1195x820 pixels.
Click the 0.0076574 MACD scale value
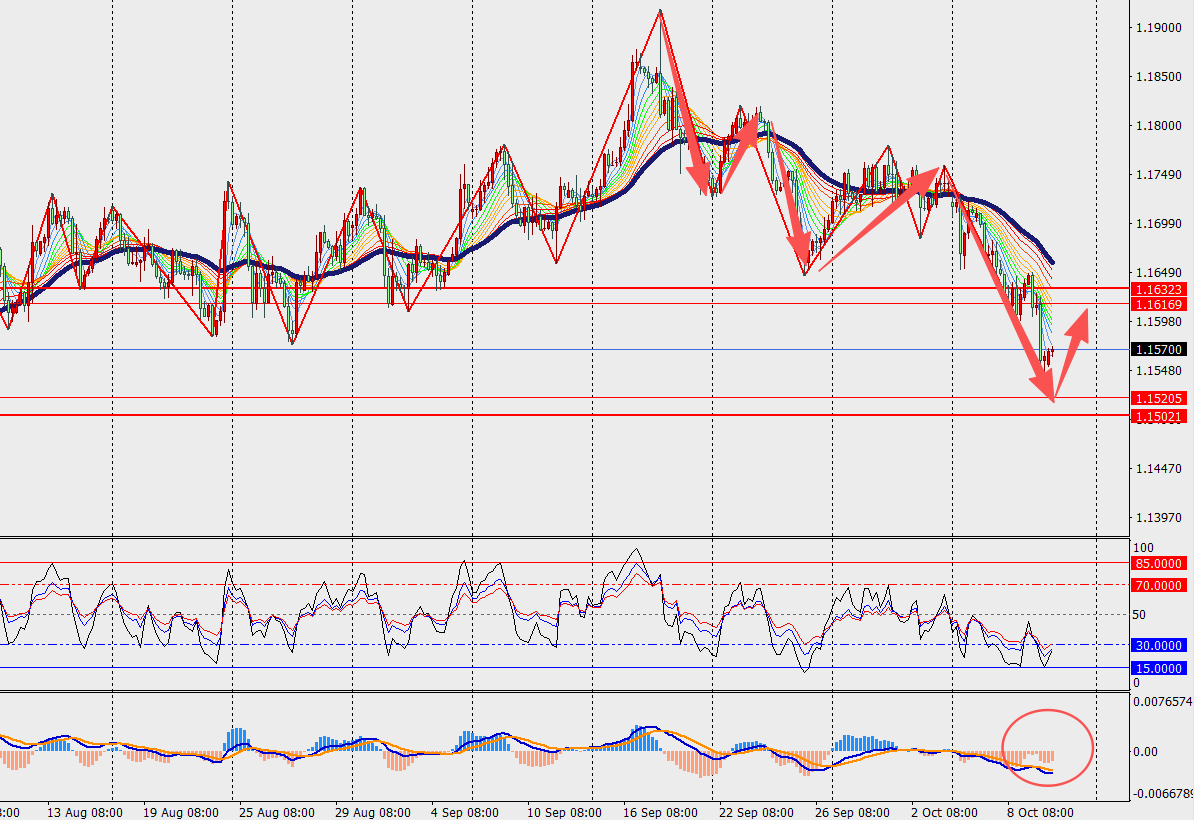tap(1163, 702)
